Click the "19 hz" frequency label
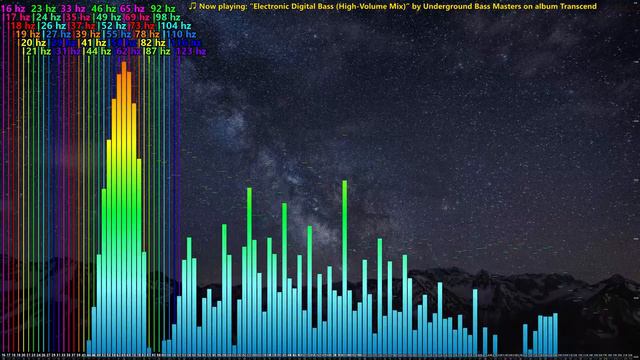This screenshot has width=640, height=360. 28,34
